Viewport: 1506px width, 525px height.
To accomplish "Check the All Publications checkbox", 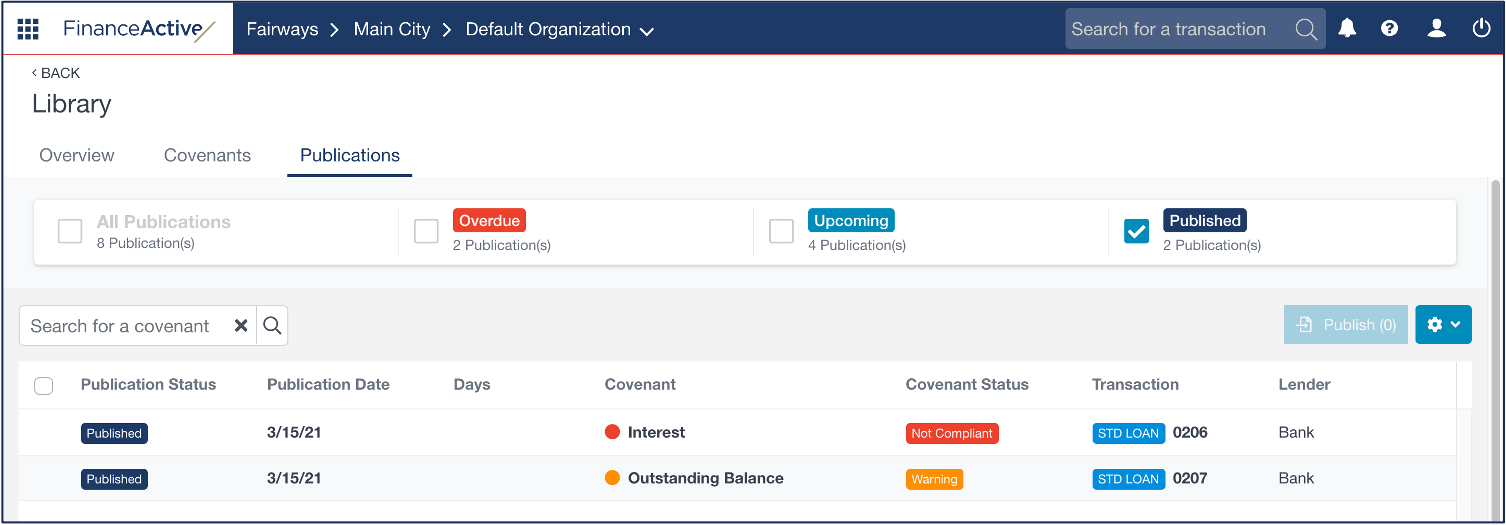I will 70,232.
